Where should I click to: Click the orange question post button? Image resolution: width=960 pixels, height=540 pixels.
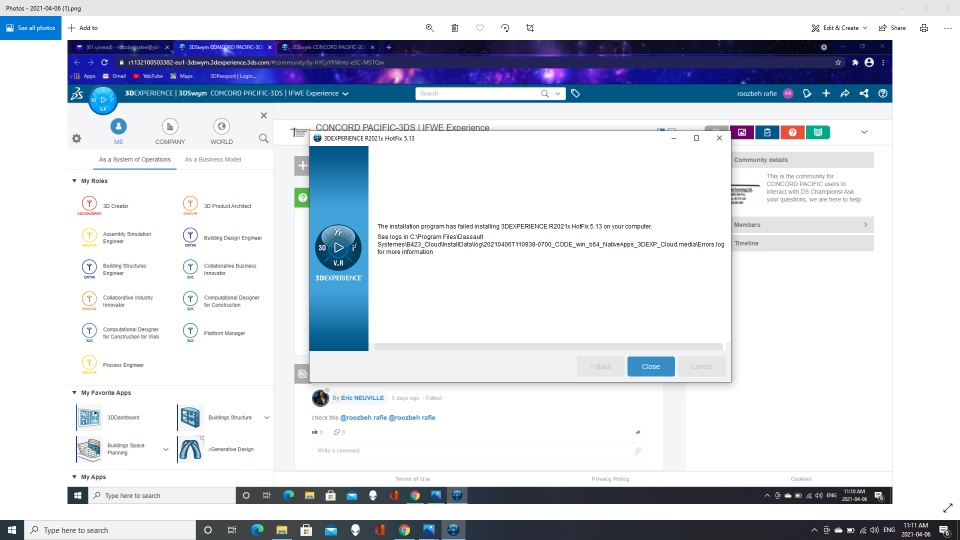tap(792, 132)
